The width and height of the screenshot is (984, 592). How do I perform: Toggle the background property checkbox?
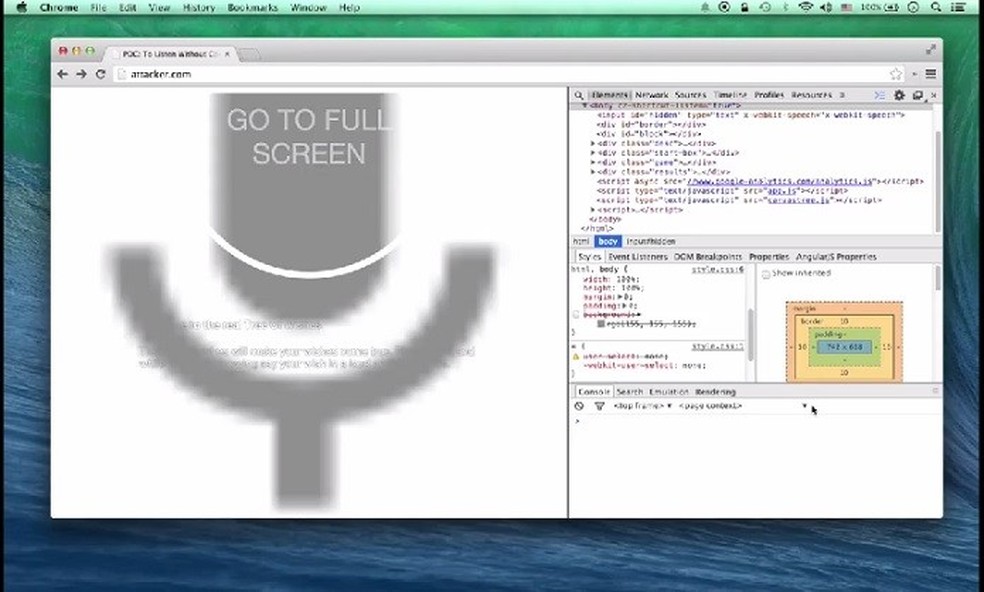(575, 315)
